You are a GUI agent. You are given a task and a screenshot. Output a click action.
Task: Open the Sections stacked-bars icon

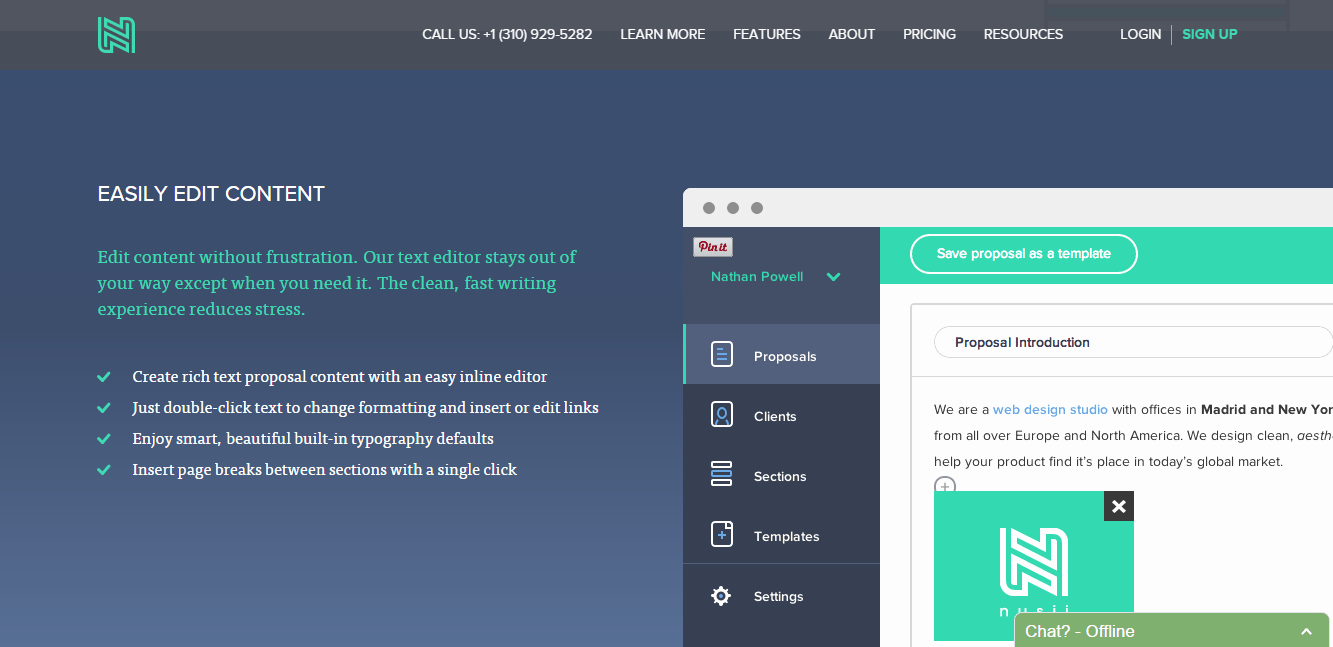[x=722, y=474]
